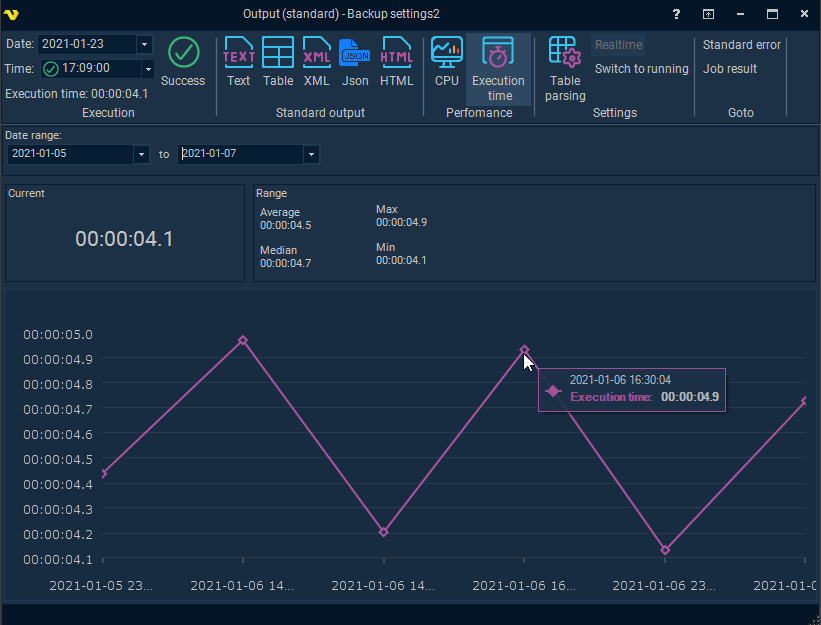Open the date range start dropdown
Viewport: 821px width, 625px height.
[141, 154]
